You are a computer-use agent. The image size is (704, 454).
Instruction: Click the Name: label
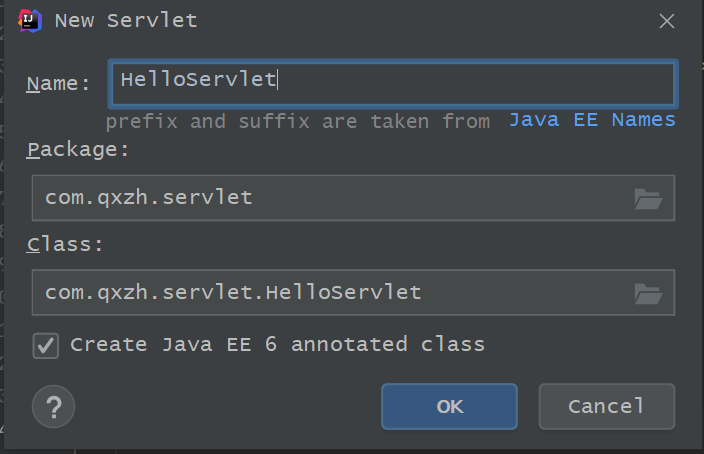click(58, 83)
